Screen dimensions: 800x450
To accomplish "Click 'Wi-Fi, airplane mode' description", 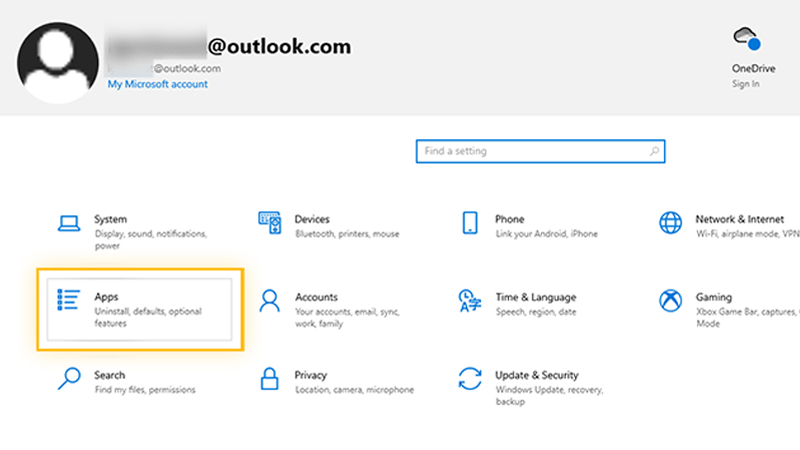I will coord(747,234).
